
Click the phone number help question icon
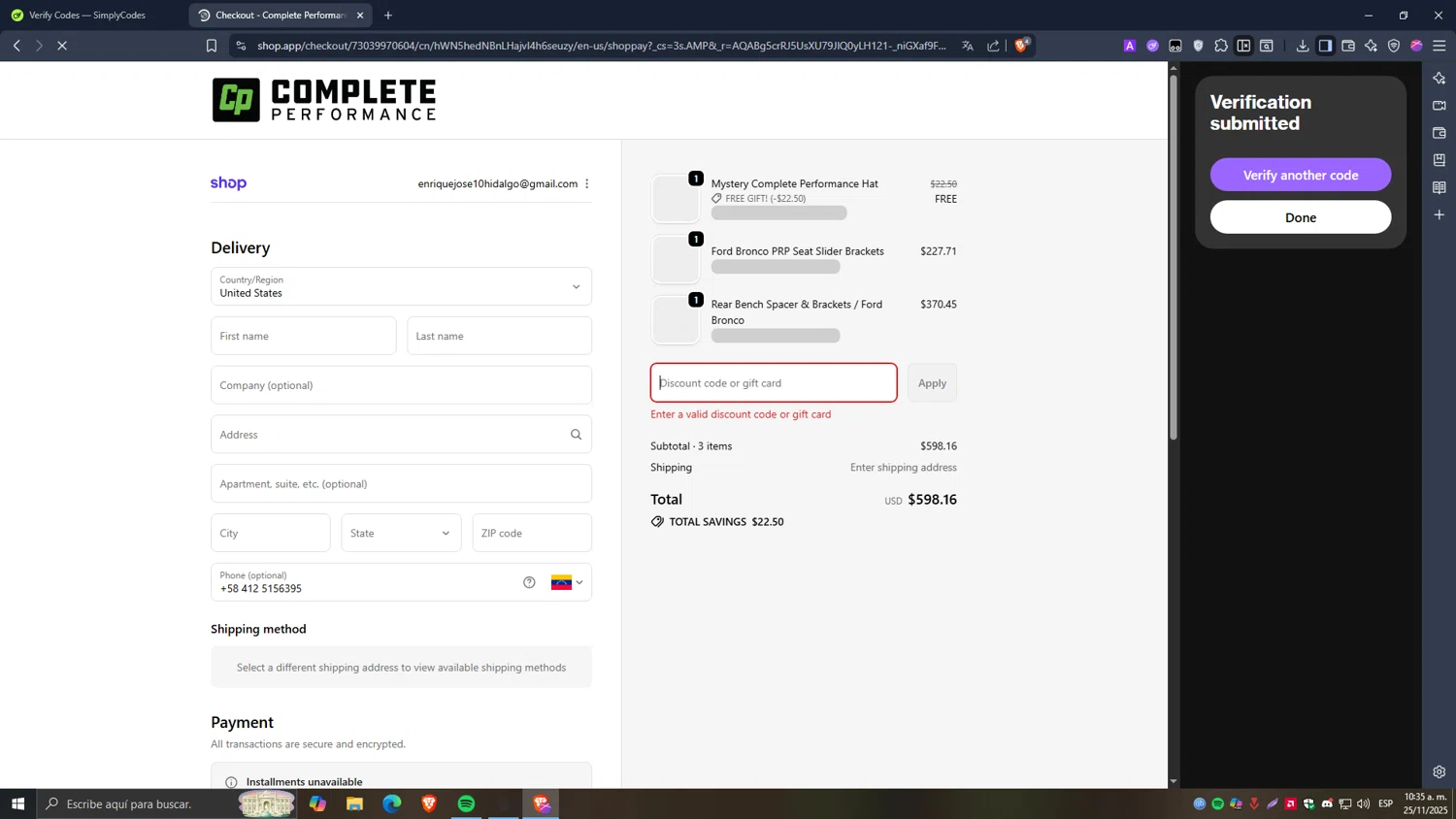click(x=529, y=582)
